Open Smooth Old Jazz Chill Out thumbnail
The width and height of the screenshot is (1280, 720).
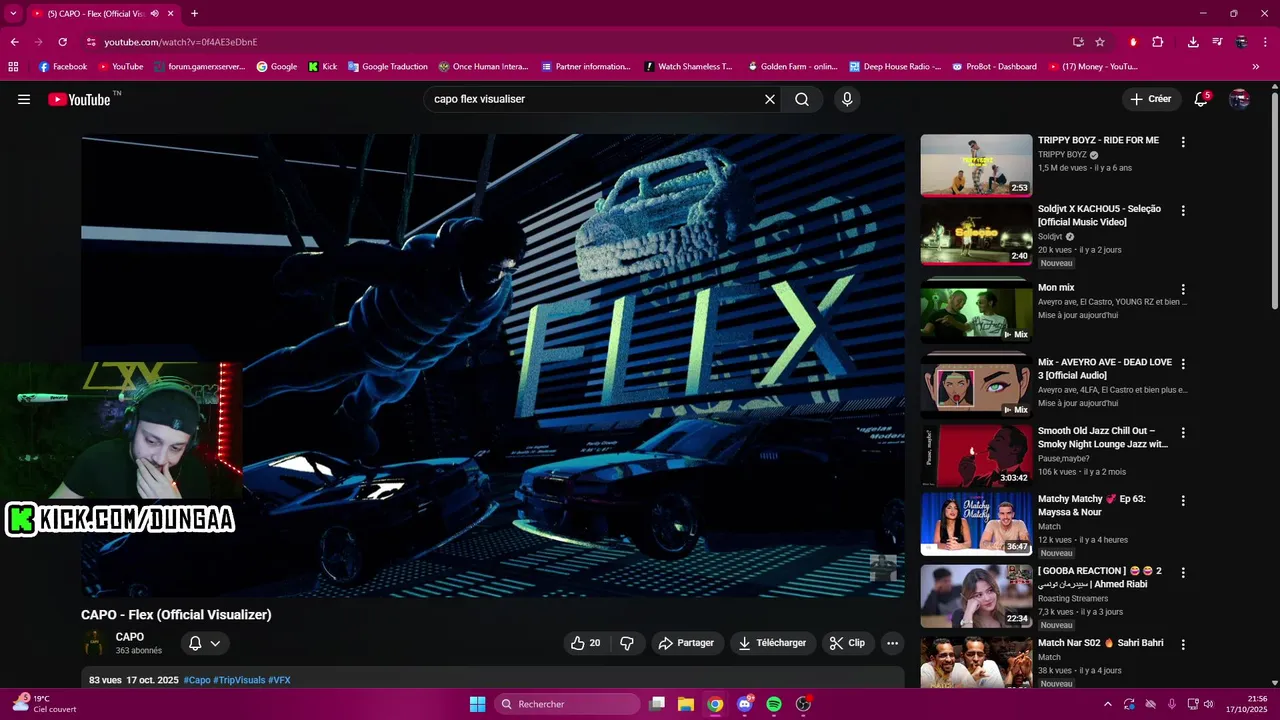[976, 455]
